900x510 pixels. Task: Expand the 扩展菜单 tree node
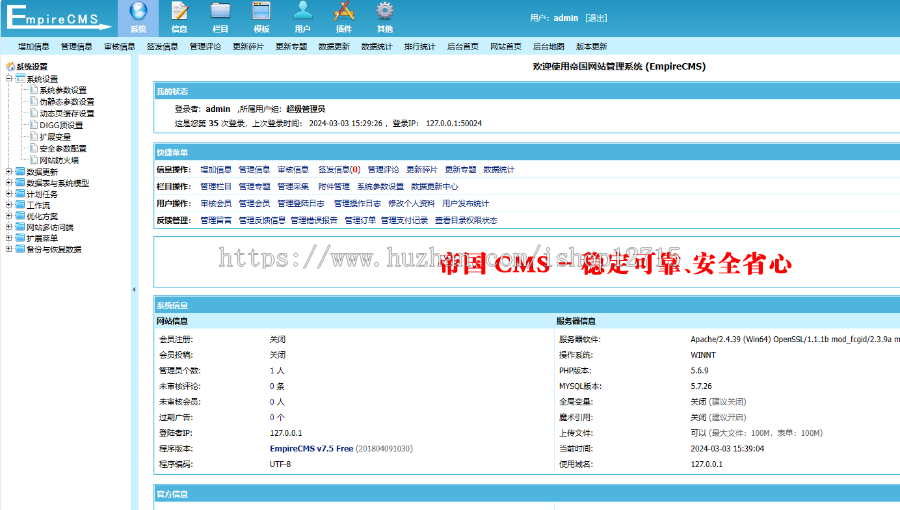click(9, 238)
